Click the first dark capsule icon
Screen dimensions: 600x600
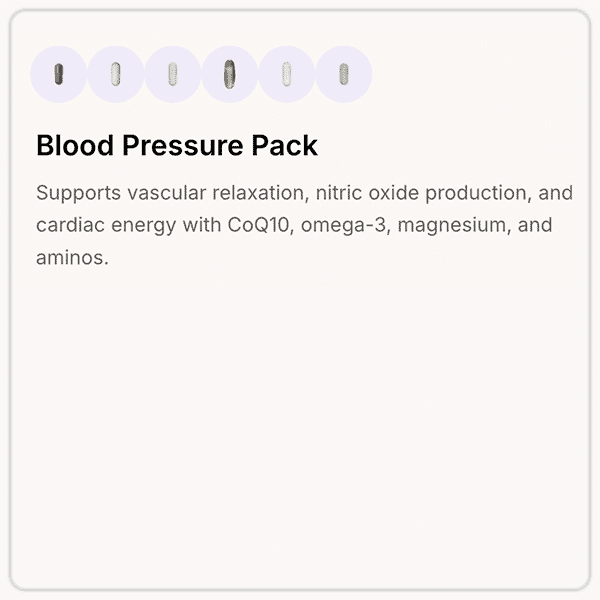click(x=59, y=74)
